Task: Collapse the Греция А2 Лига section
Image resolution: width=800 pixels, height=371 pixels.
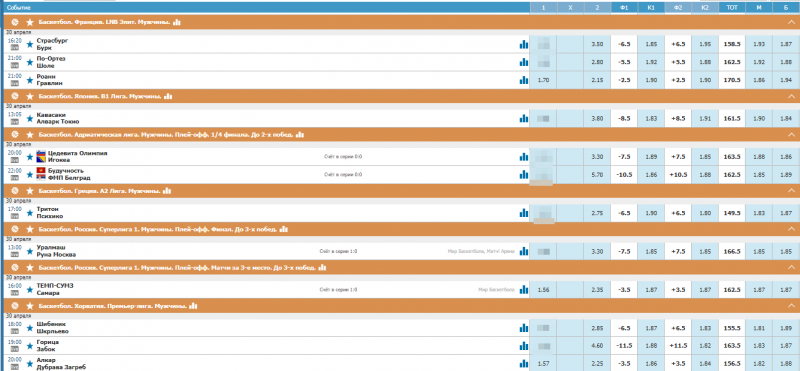Action: [791, 191]
